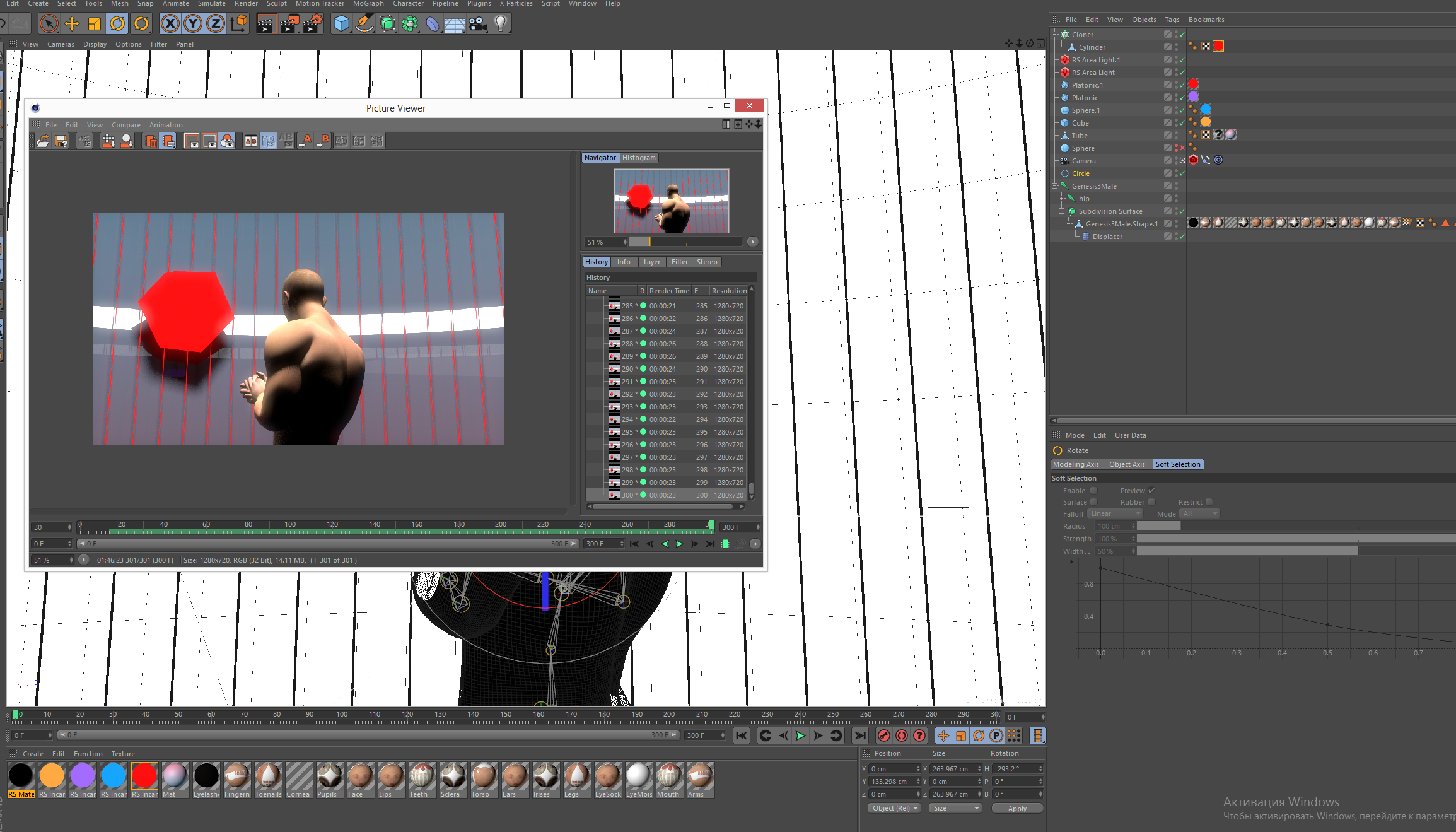
Task: Open Object (Rel) coordinate dropdown
Action: point(894,808)
